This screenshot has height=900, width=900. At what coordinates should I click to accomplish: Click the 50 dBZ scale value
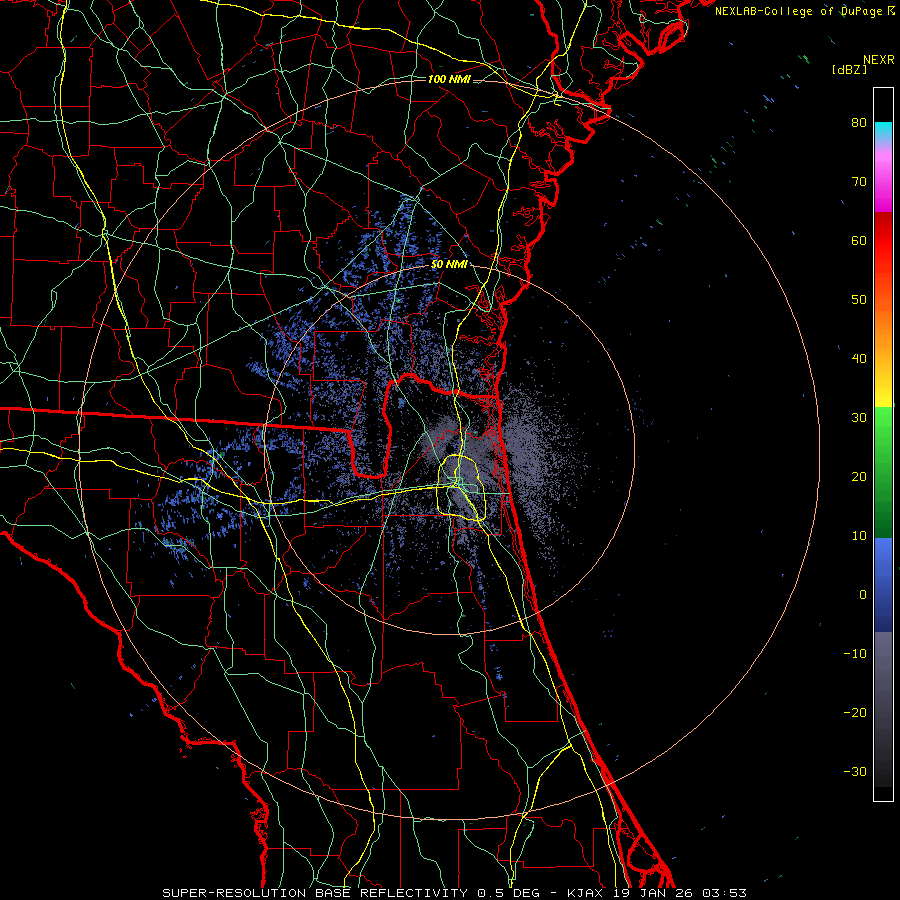tap(859, 300)
